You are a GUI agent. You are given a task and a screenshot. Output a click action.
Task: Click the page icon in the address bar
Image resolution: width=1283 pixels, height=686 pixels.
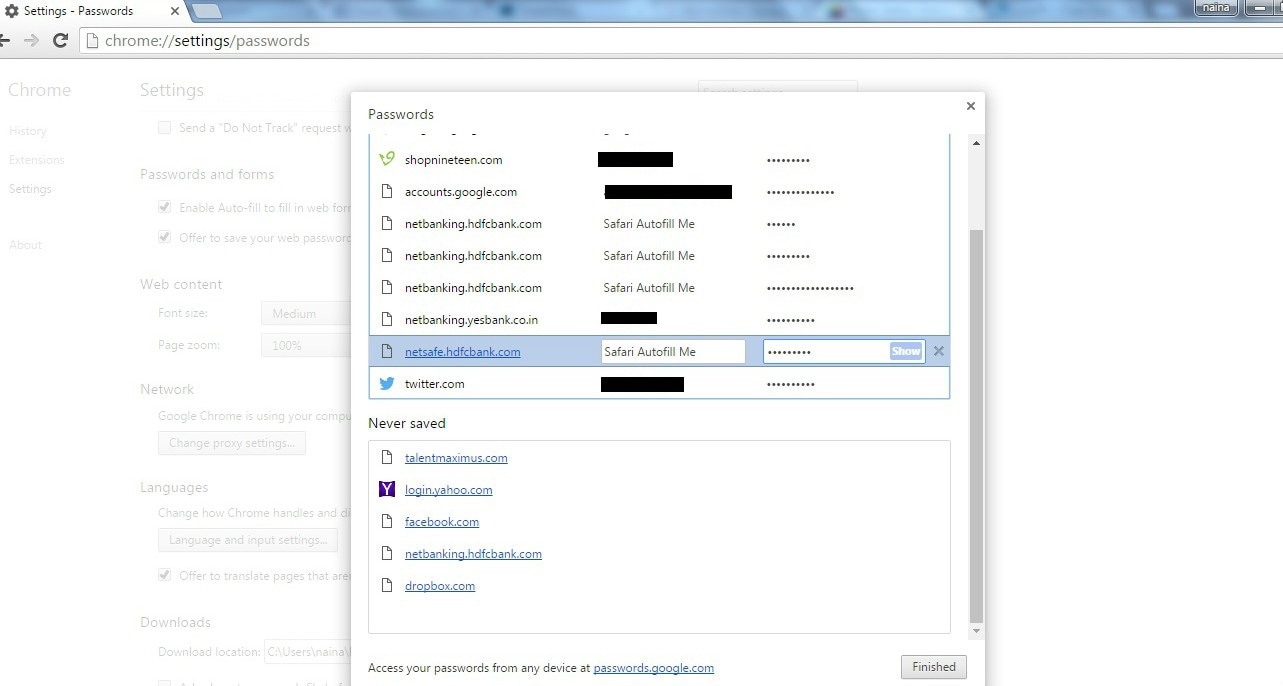coord(92,41)
